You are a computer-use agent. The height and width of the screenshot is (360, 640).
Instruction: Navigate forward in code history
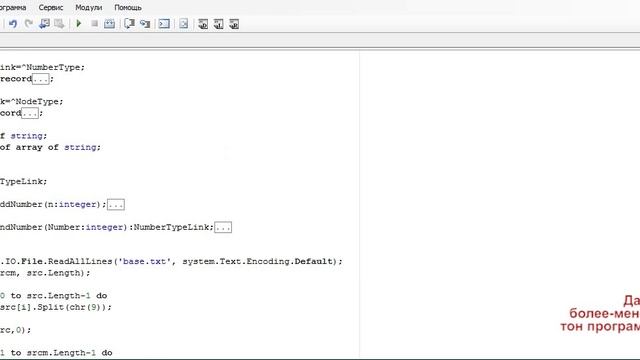pos(59,24)
